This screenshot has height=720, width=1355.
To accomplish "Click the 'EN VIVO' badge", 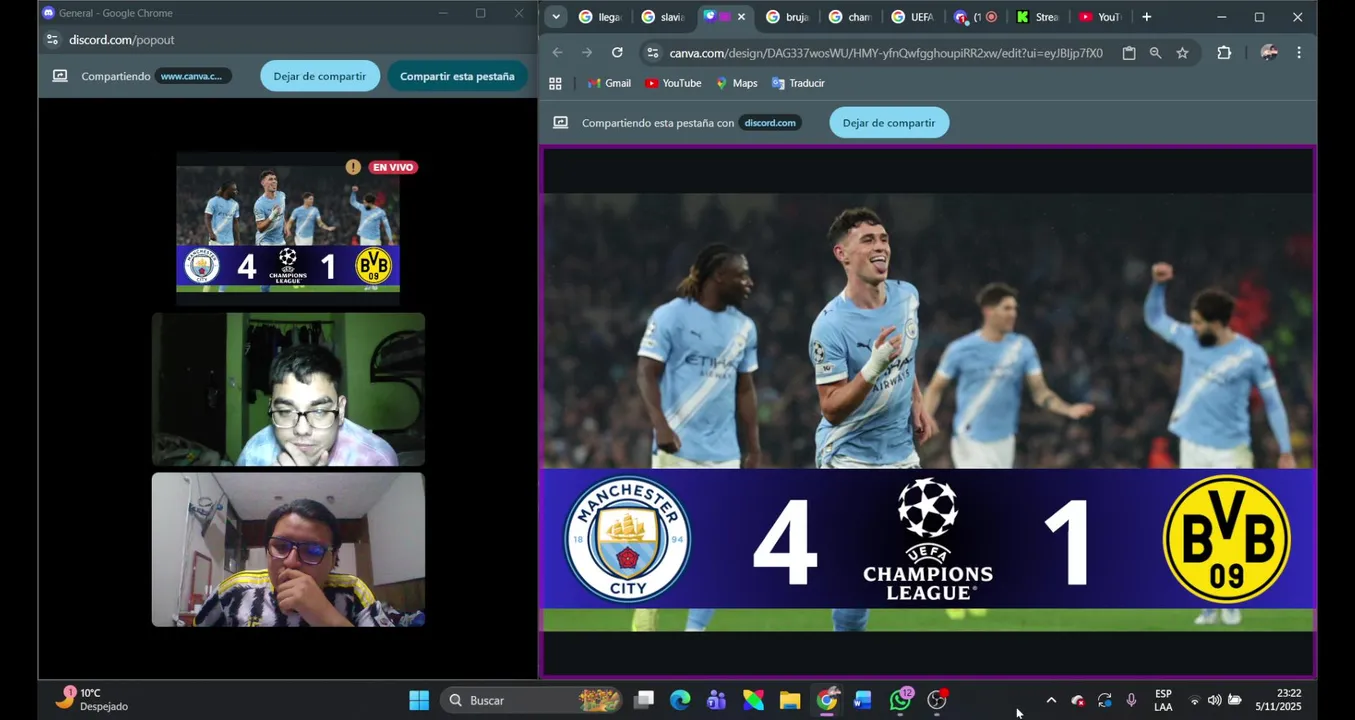I will pos(393,167).
